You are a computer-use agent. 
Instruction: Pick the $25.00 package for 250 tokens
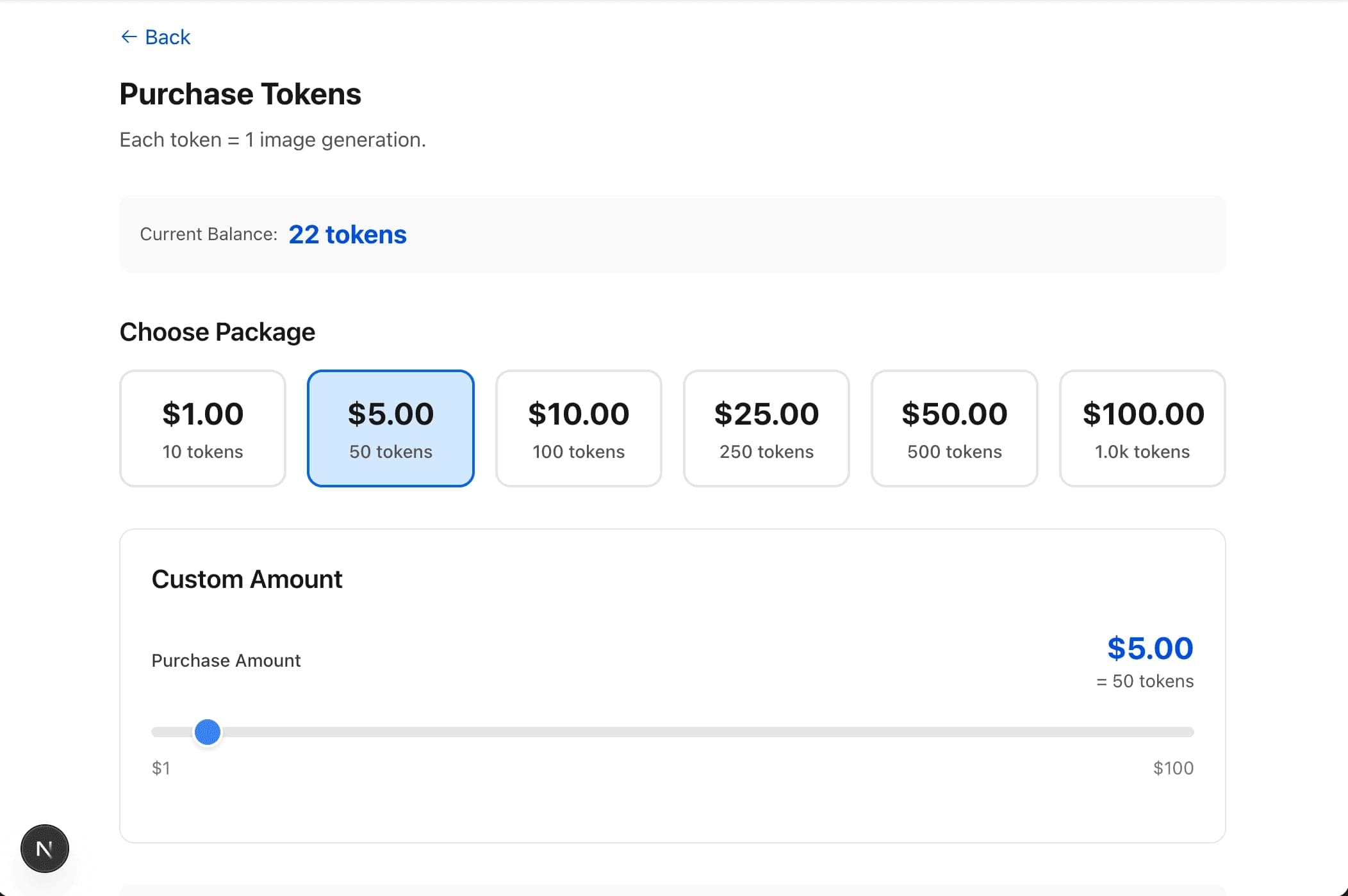(x=766, y=428)
